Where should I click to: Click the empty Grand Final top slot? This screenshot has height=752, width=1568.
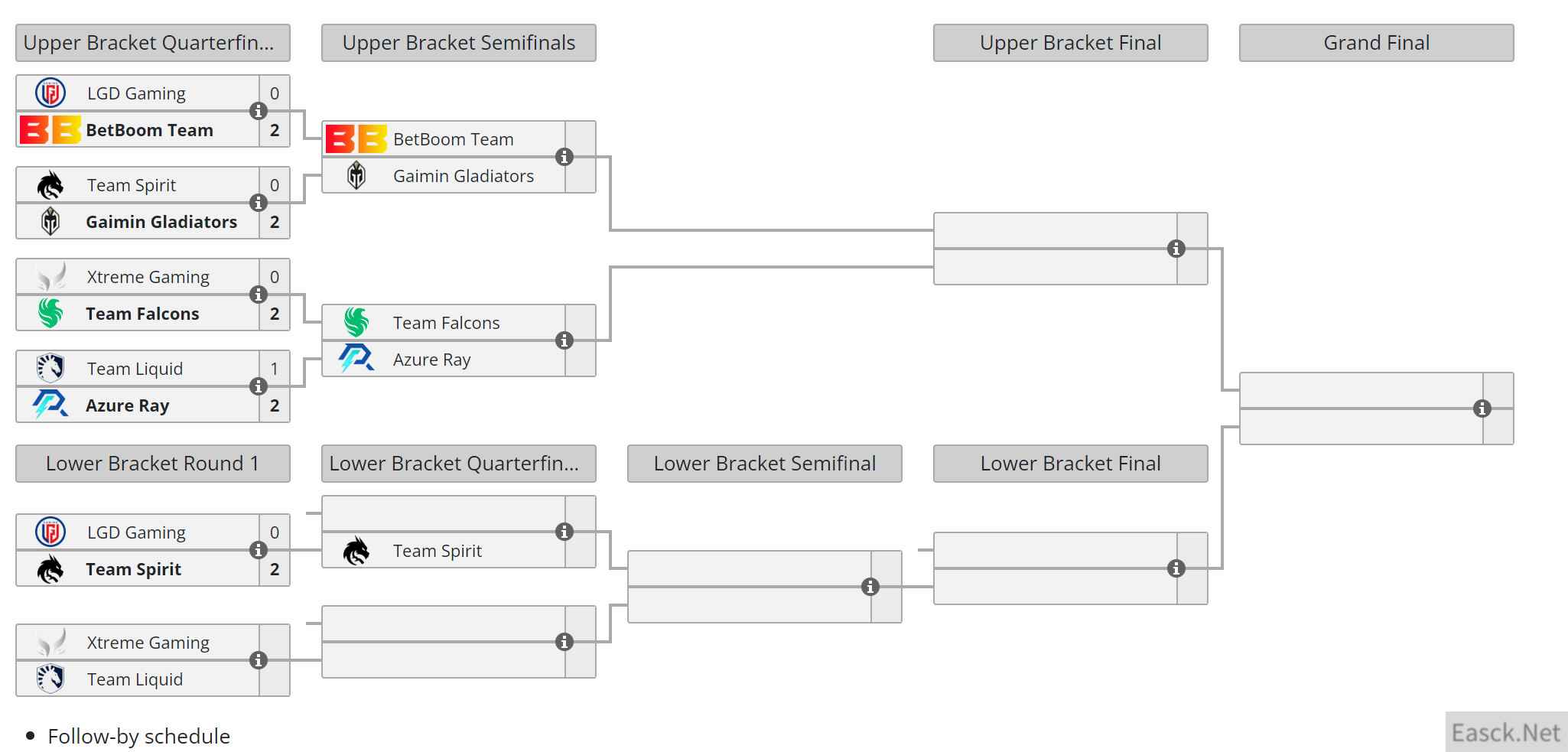1361,391
